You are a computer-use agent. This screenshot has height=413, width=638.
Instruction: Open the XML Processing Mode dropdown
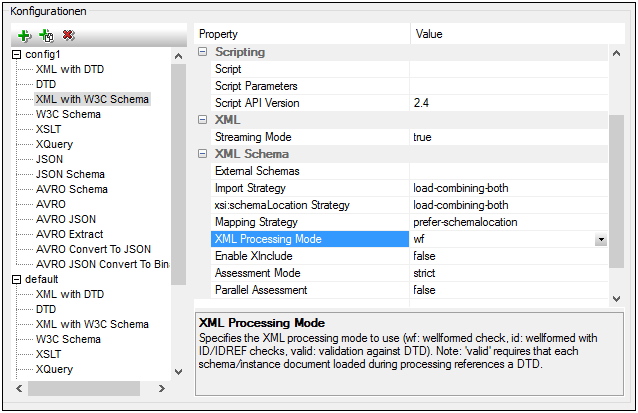pyautogui.click(x=600, y=240)
